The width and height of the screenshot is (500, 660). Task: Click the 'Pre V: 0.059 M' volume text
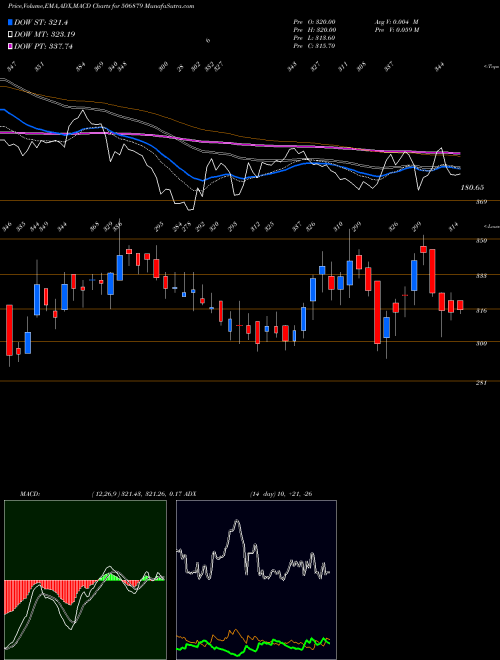(x=396, y=30)
